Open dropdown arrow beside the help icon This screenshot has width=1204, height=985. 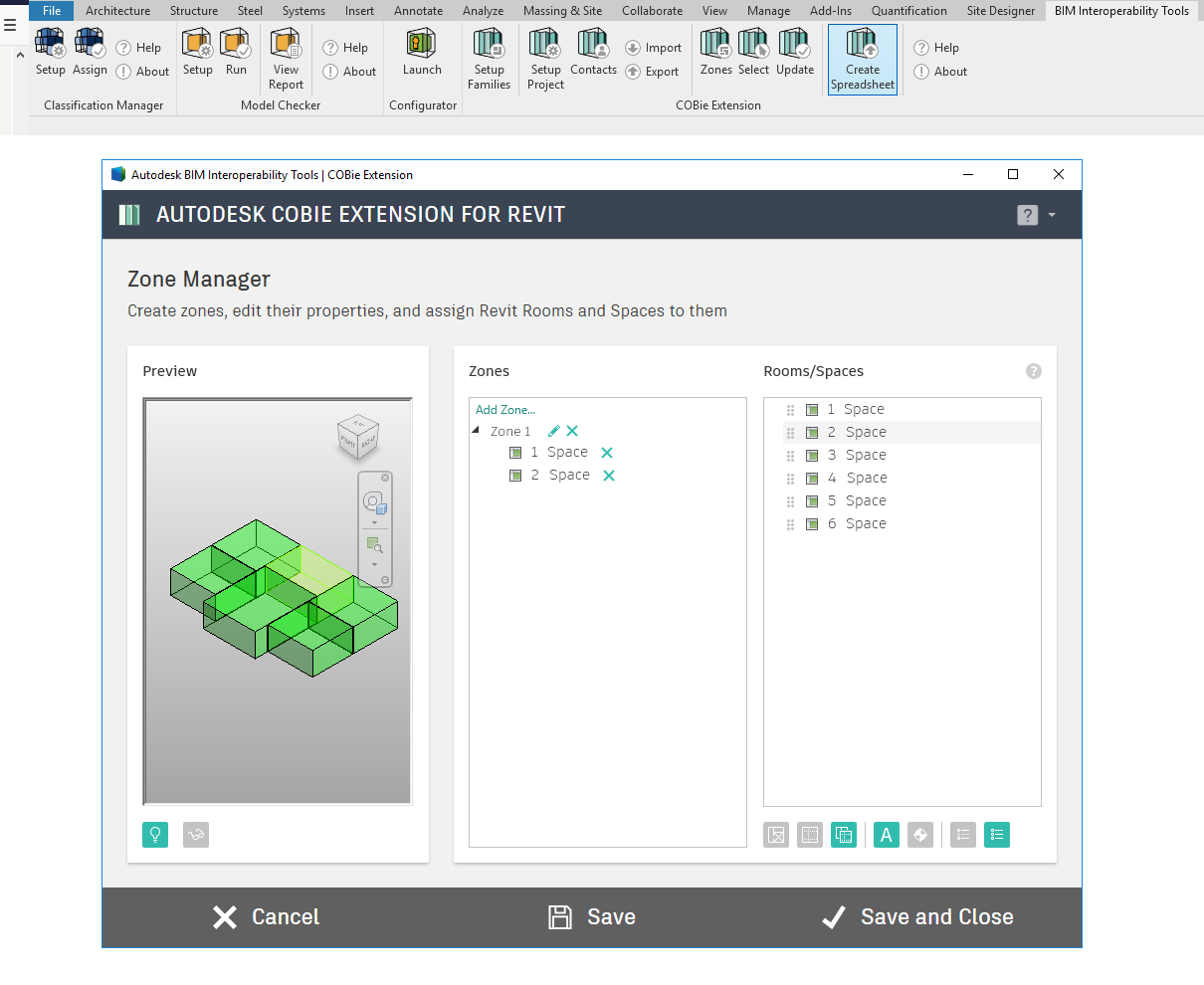pos(1052,215)
